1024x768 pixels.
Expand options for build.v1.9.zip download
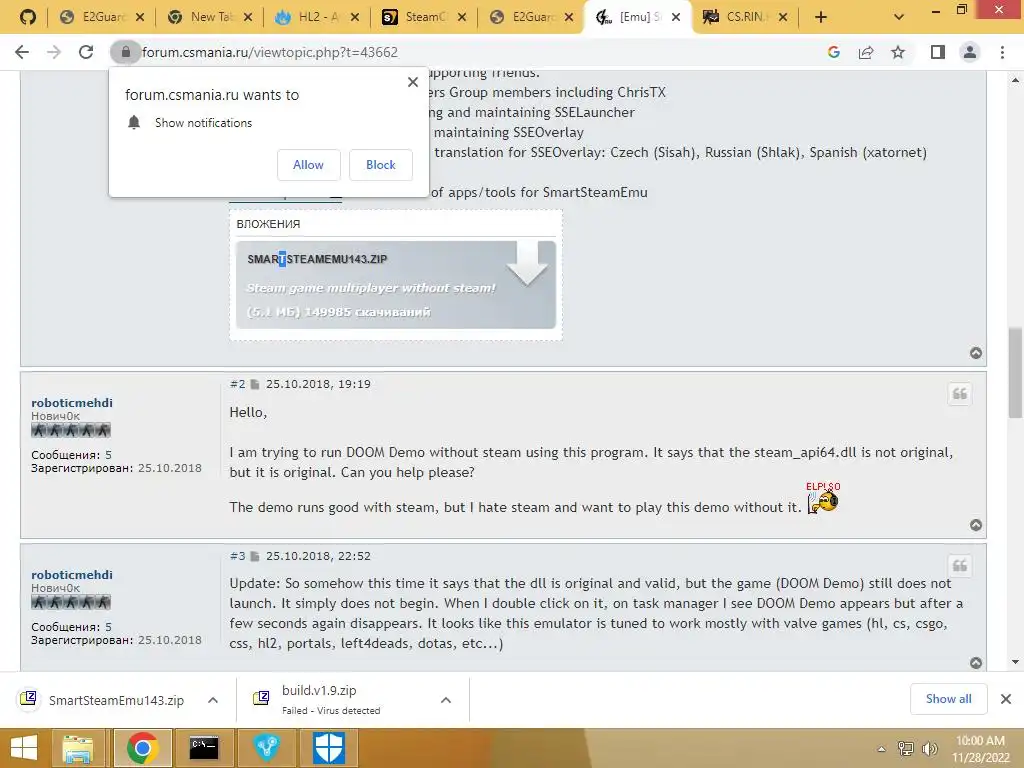click(446, 700)
